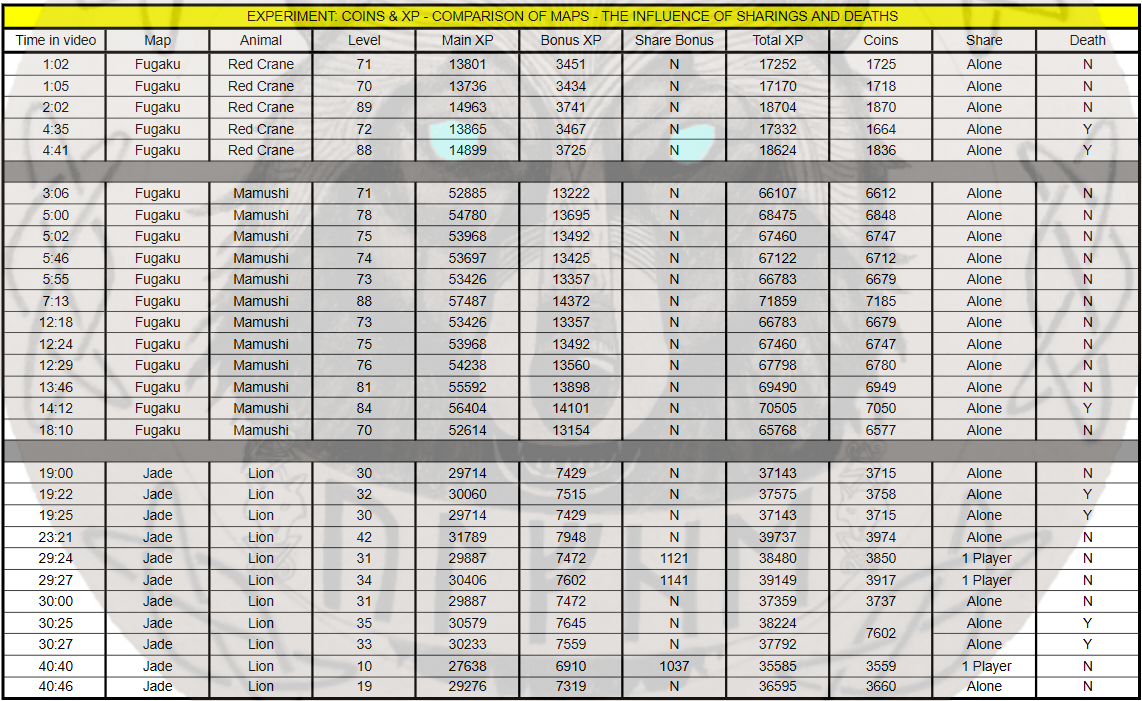This screenshot has width=1142, height=701.
Task: Select the 'Time in video' column header
Action: [x=56, y=40]
